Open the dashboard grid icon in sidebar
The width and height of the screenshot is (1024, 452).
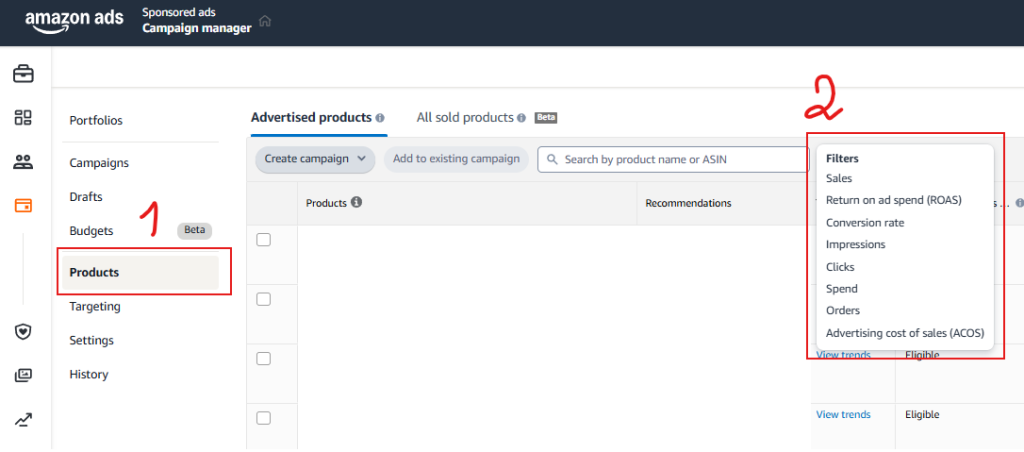pyautogui.click(x=23, y=118)
